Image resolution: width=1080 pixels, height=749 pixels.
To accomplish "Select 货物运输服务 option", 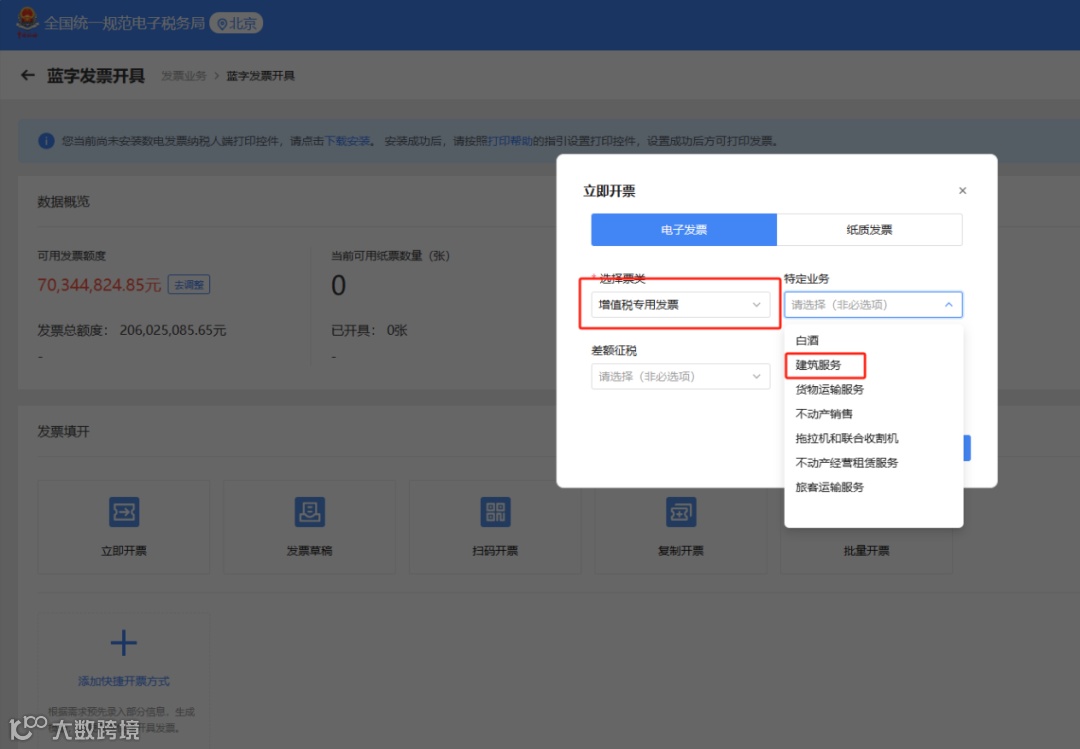I will 873,389.
